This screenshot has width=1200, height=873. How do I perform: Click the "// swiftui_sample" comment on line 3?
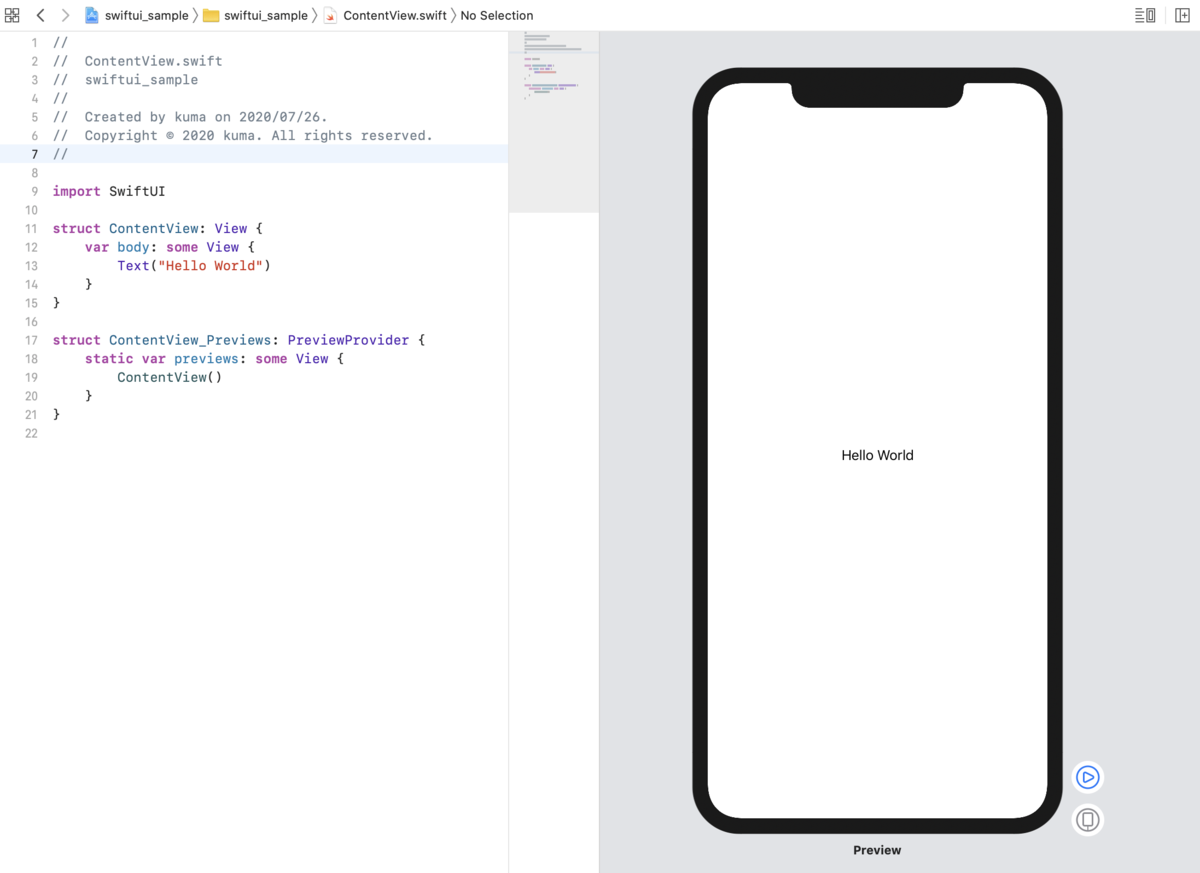click(x=126, y=80)
